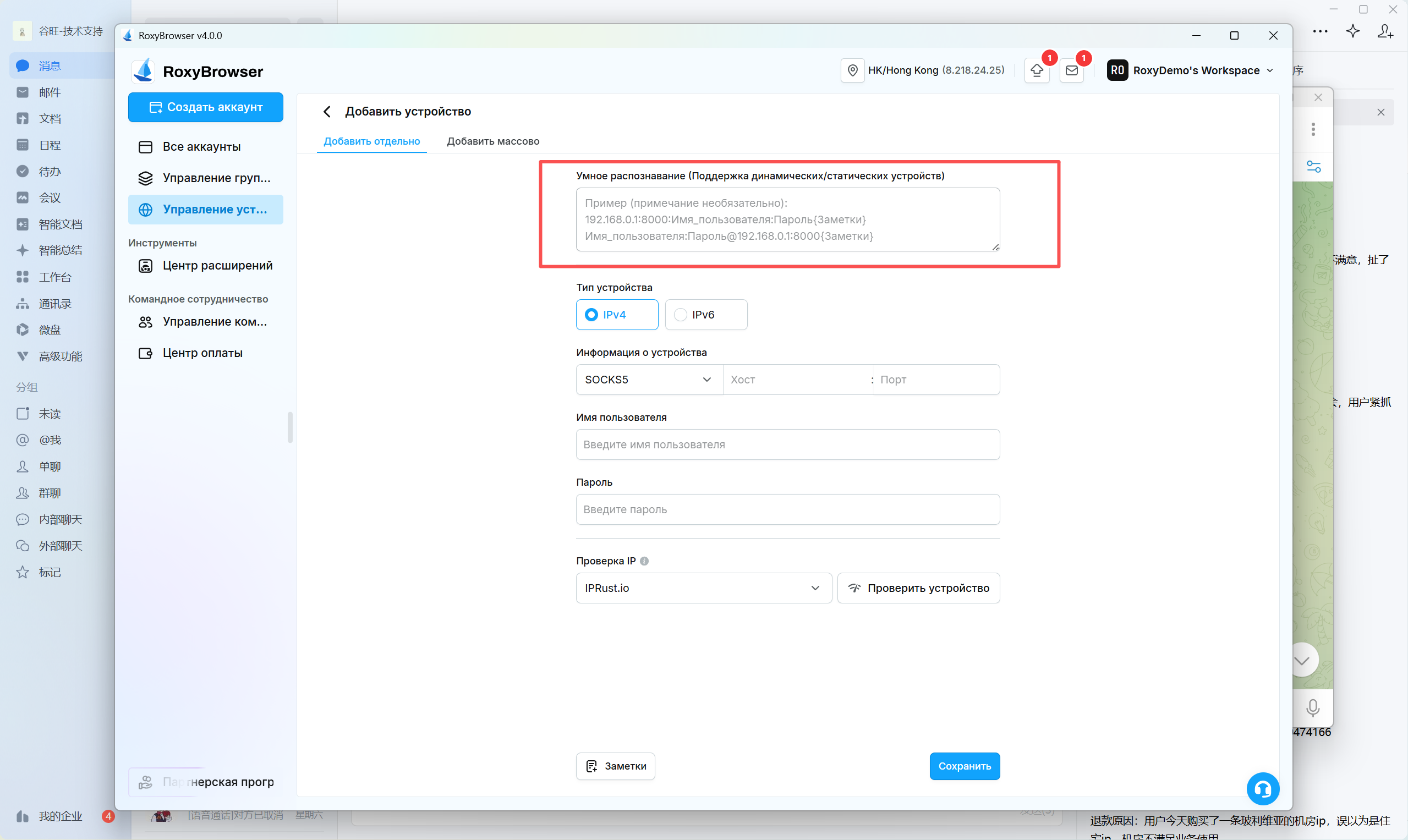Open the SOCKS5 protocol dropdown
This screenshot has height=840, width=1408.
[x=649, y=379]
